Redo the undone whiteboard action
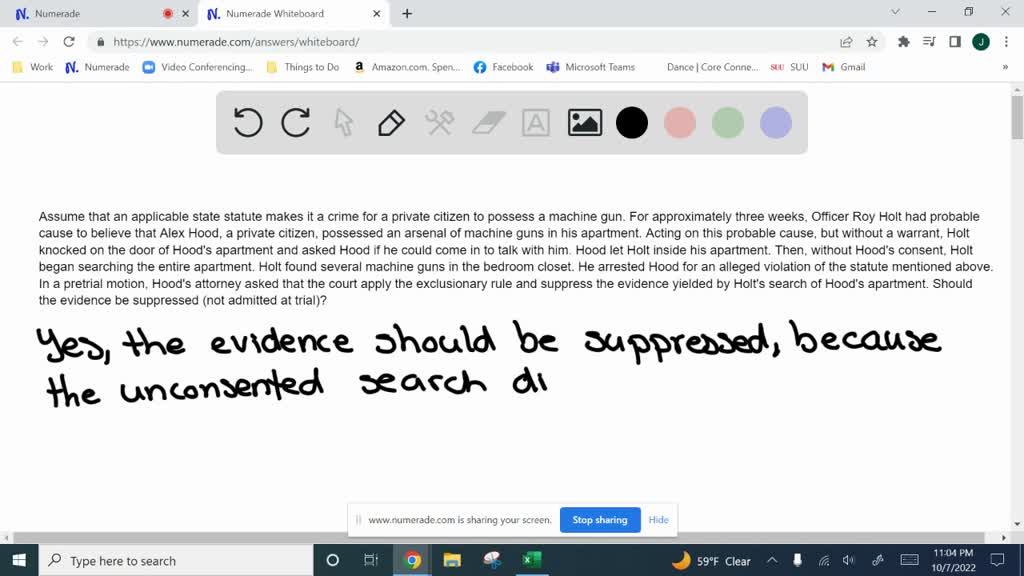Screen dimensions: 1024x576 click(x=295, y=122)
